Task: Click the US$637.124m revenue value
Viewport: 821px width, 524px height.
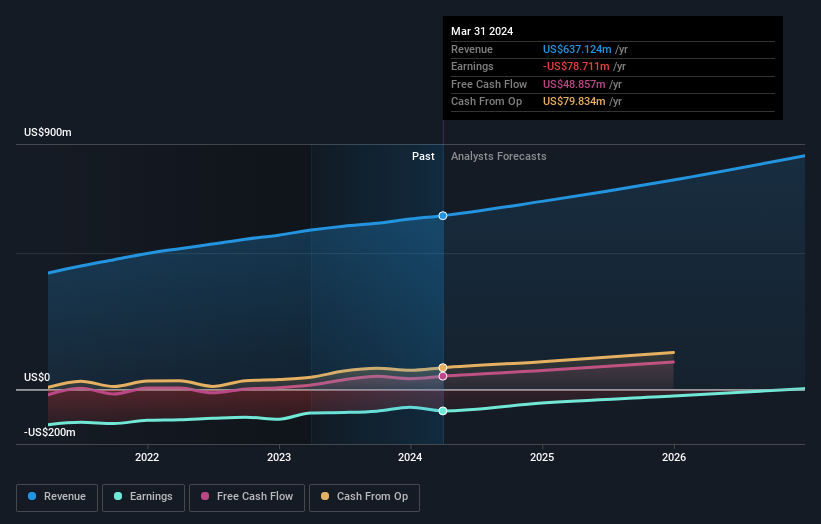Action: 577,49
